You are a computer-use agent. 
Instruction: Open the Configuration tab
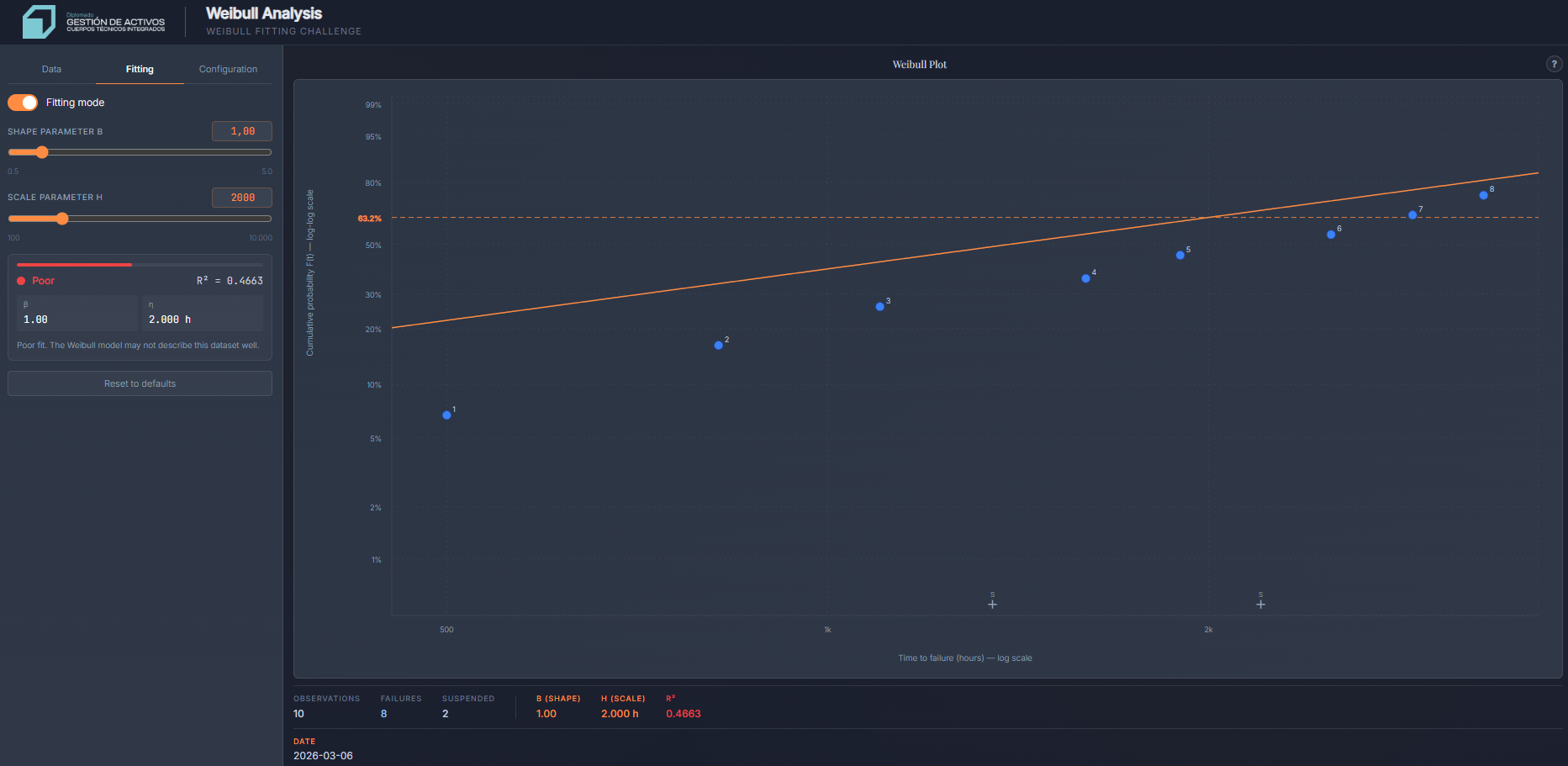[x=227, y=69]
